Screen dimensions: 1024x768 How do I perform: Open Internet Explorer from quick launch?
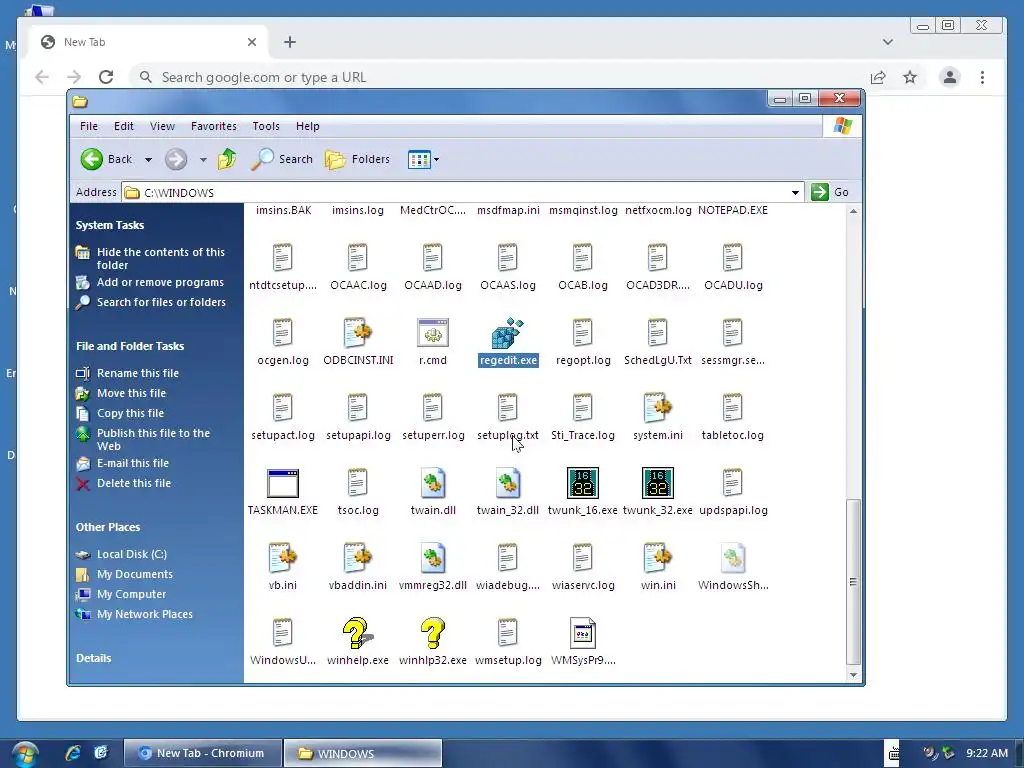pyautogui.click(x=72, y=753)
